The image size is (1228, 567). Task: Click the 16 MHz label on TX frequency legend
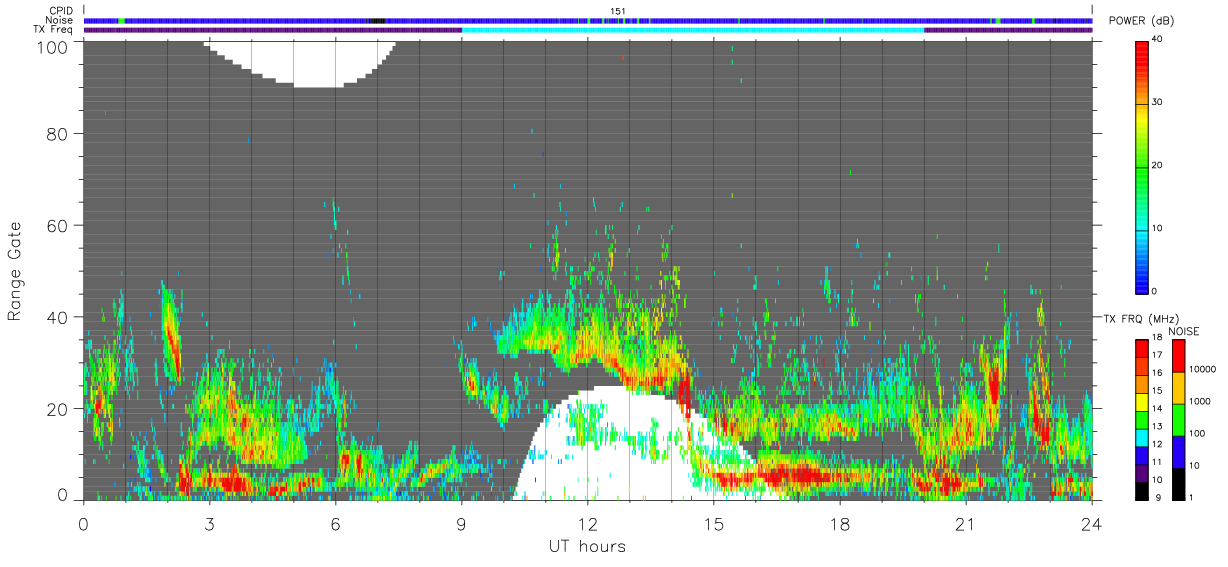pyautogui.click(x=1155, y=373)
